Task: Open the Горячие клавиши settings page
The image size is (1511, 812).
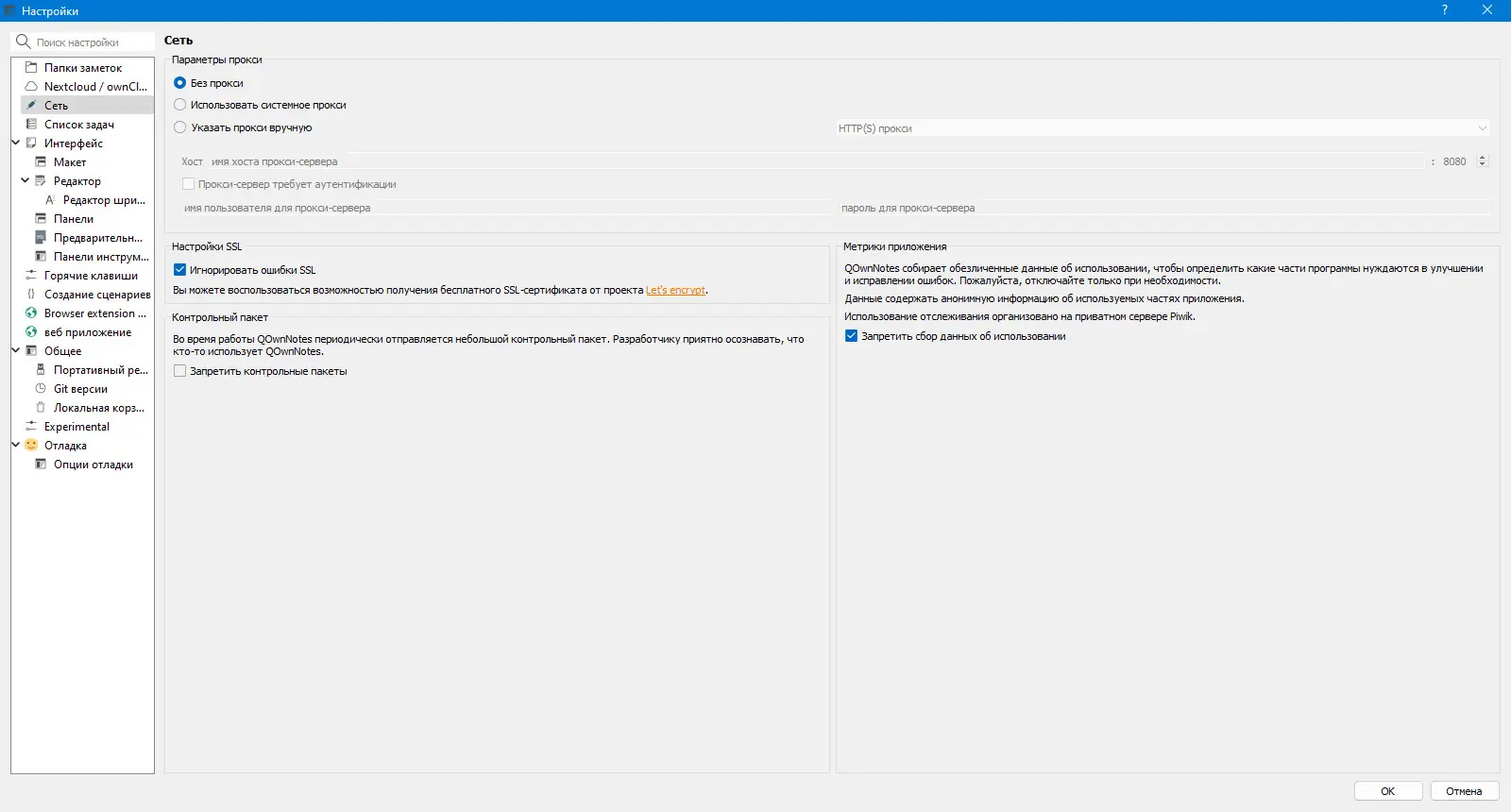Action: pos(91,276)
